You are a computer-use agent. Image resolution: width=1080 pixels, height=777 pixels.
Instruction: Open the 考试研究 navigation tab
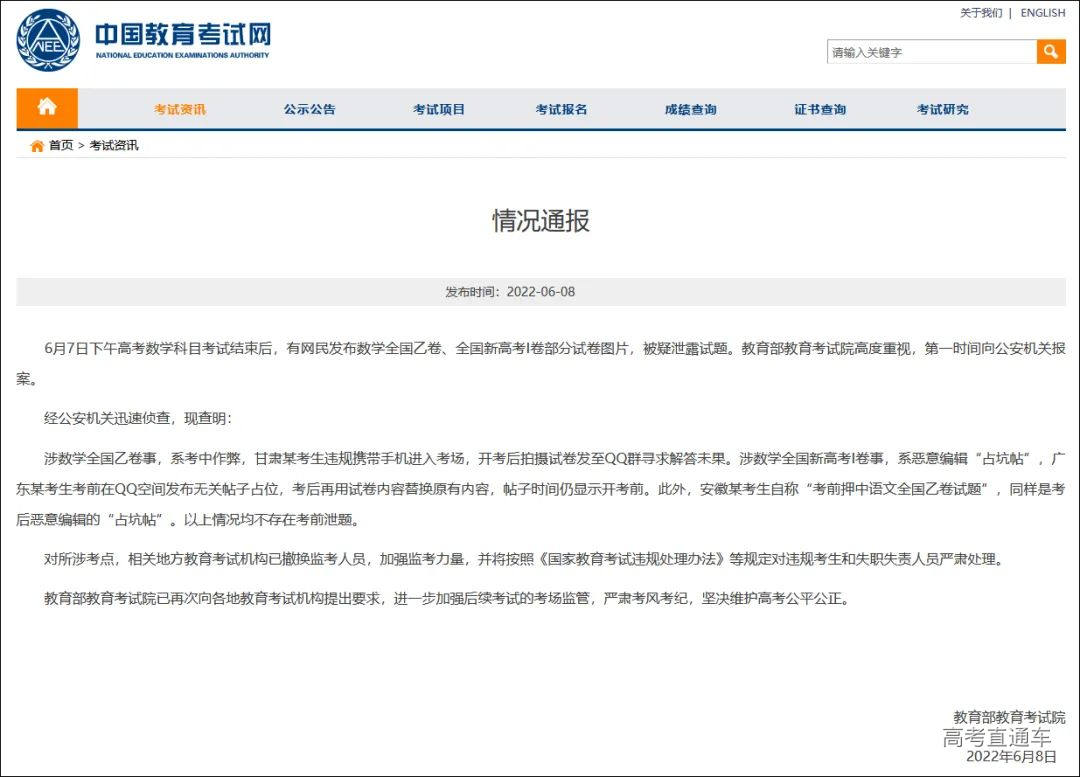pos(942,110)
